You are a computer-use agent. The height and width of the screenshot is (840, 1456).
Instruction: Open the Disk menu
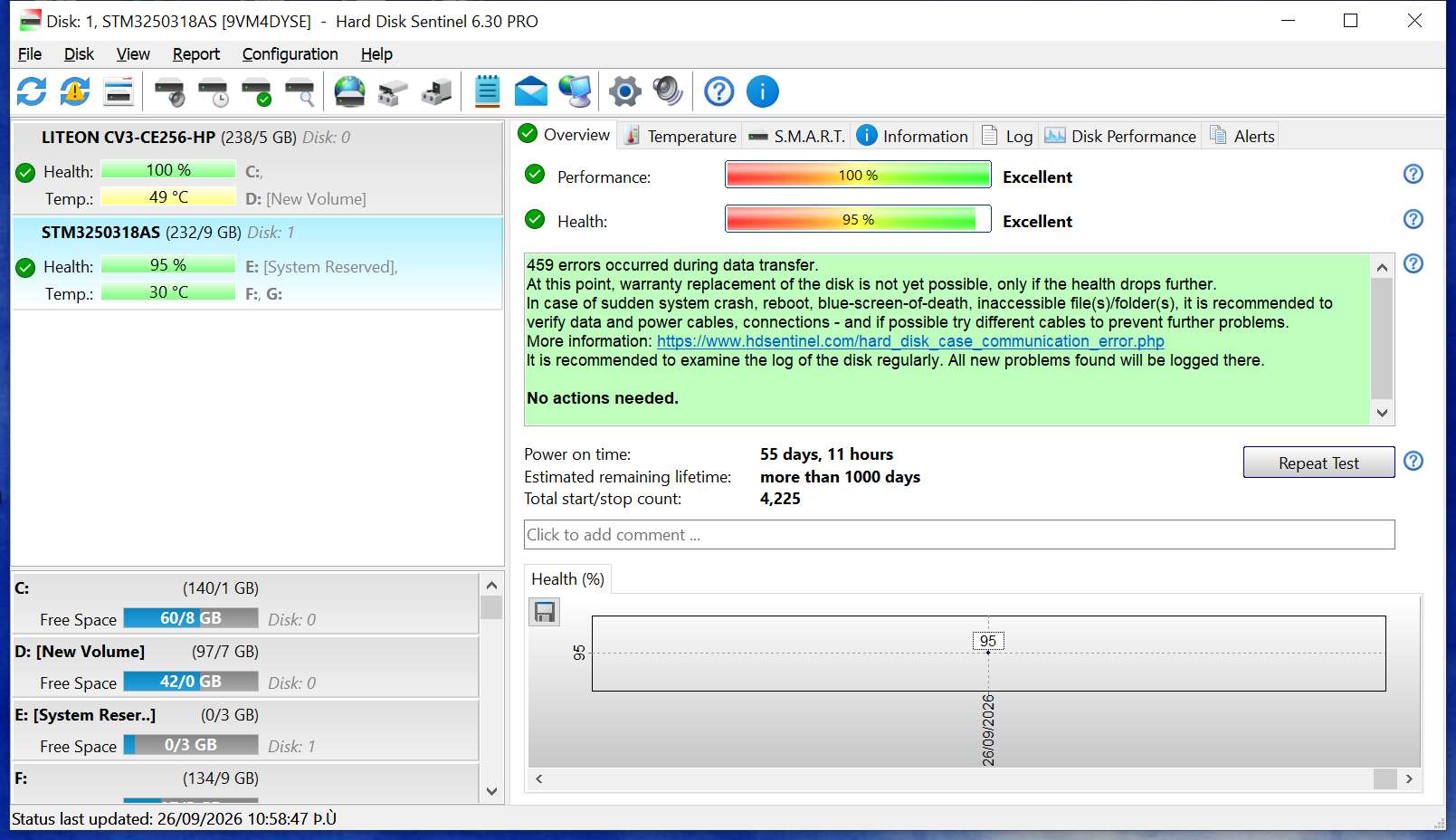click(x=79, y=54)
